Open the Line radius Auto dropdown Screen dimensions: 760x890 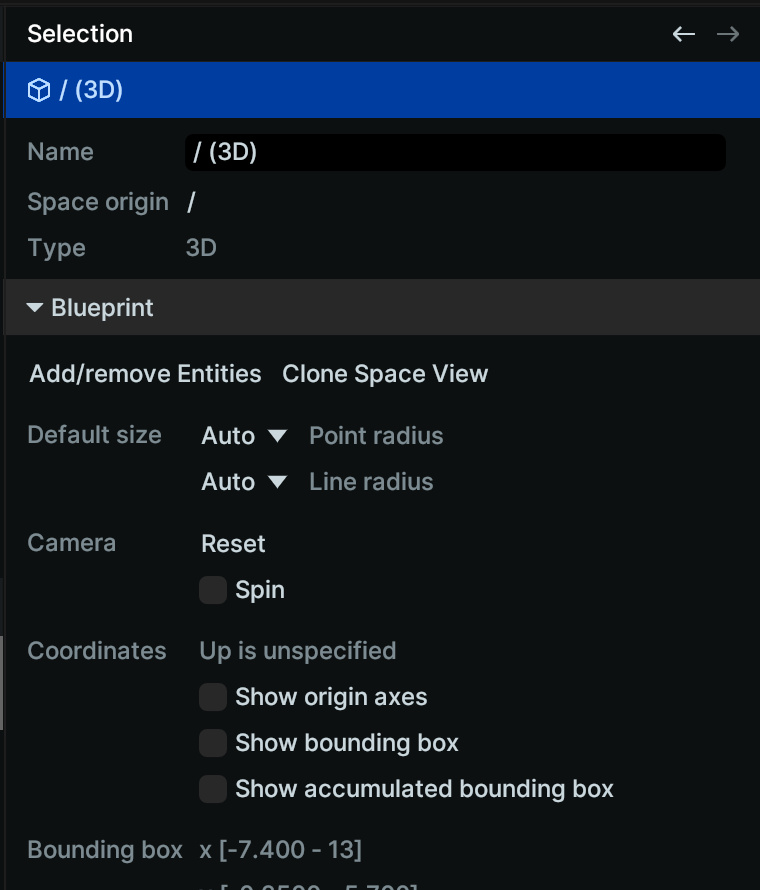click(x=244, y=482)
